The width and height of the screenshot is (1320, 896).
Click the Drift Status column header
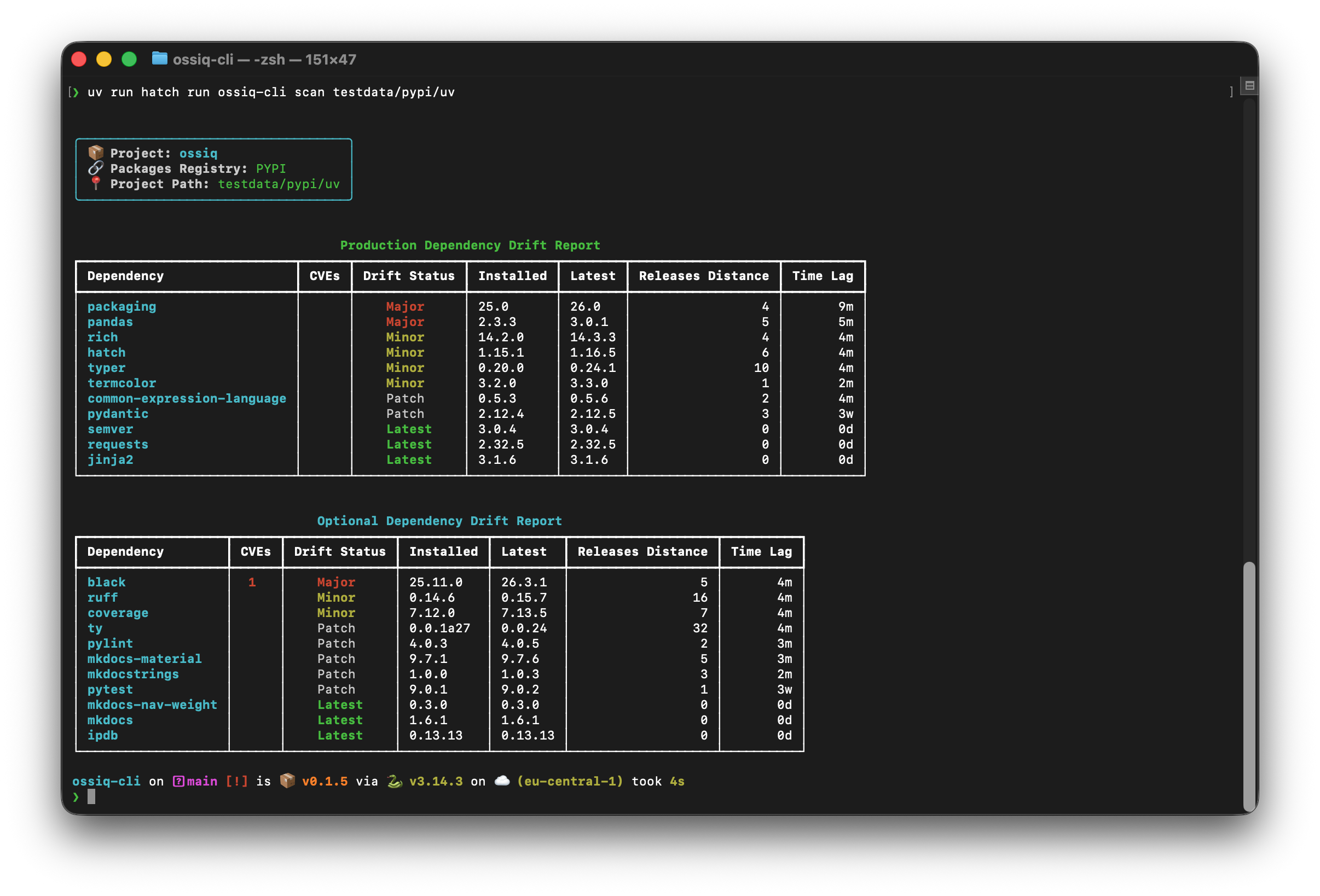[408, 276]
